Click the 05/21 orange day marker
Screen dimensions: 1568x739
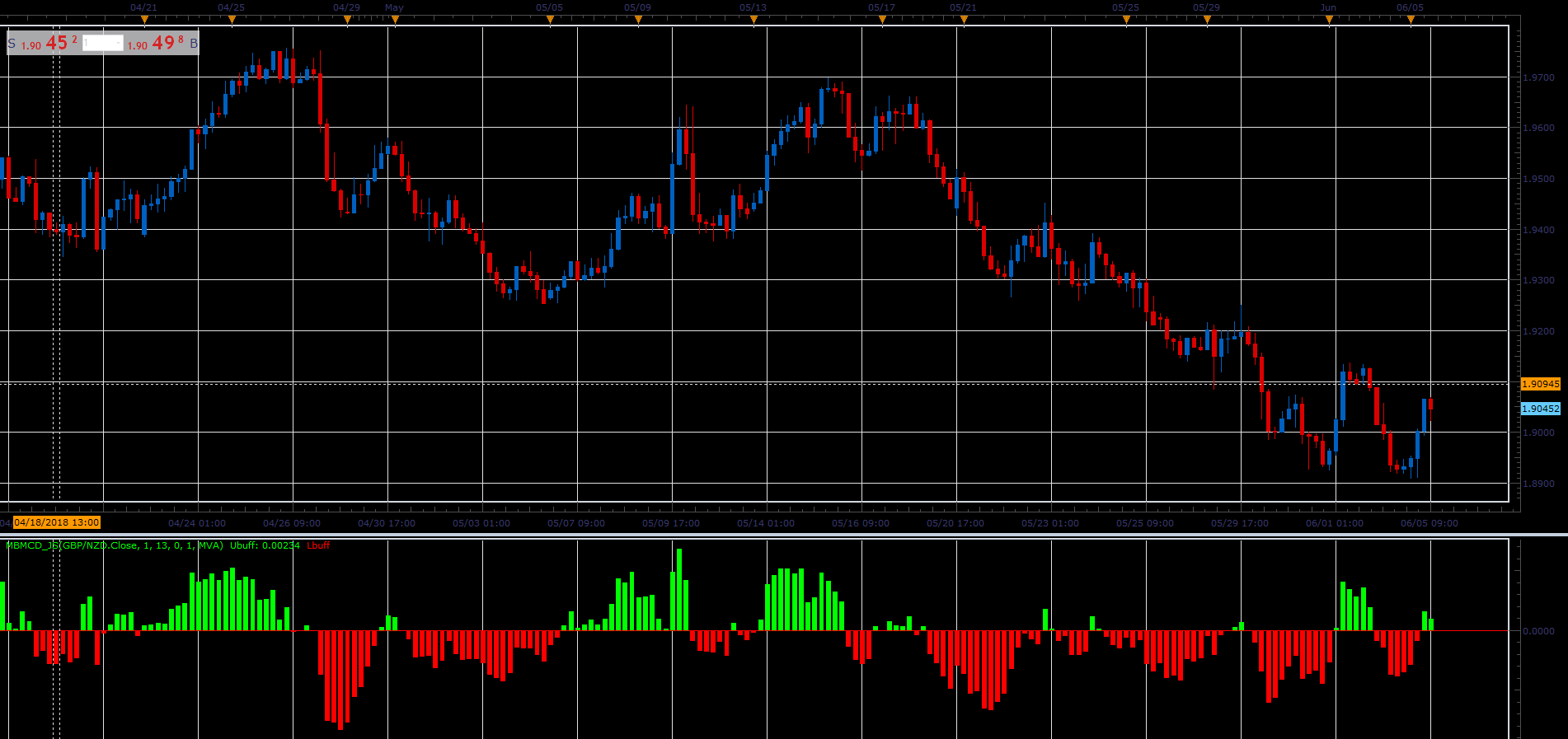coord(964,19)
